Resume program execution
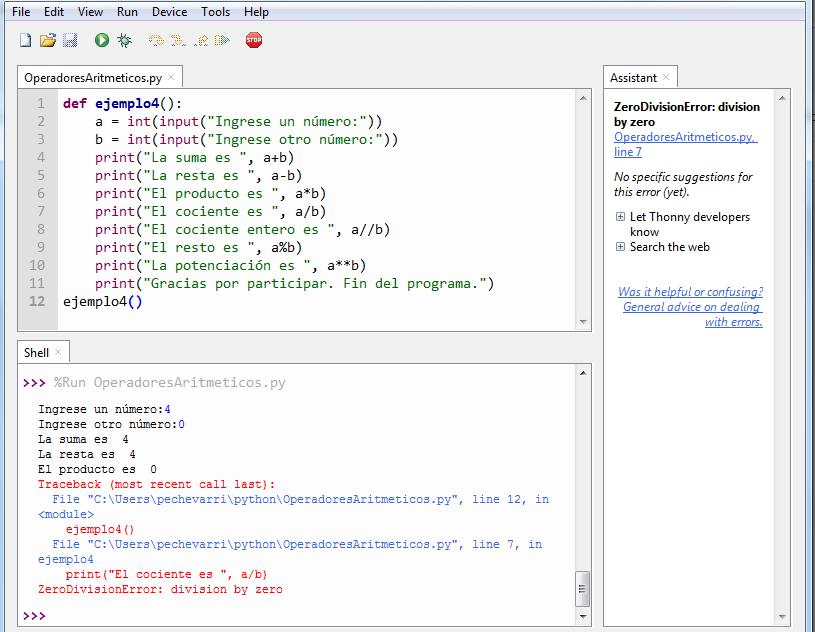This screenshot has width=815, height=632. [220, 41]
